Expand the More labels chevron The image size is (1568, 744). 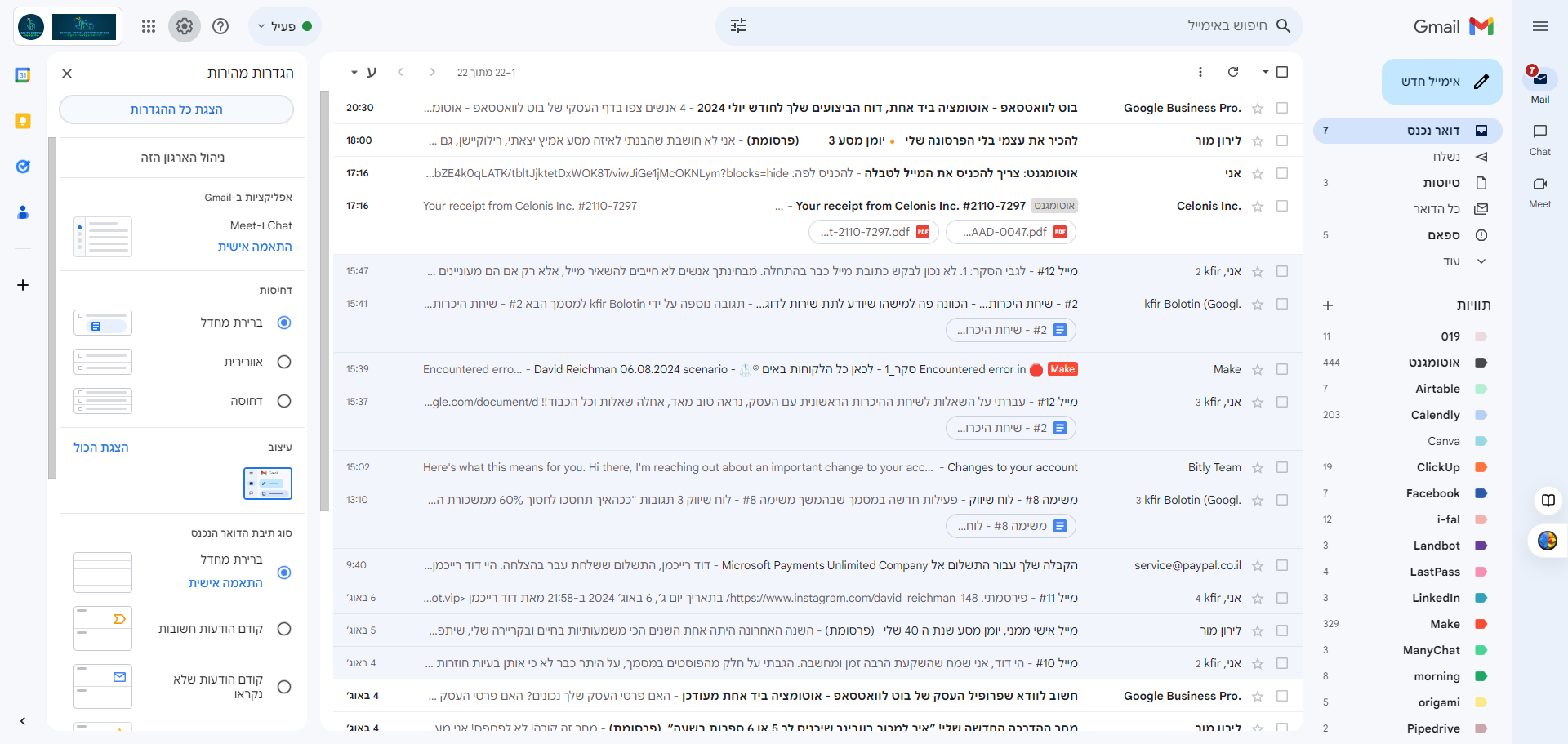click(1481, 261)
